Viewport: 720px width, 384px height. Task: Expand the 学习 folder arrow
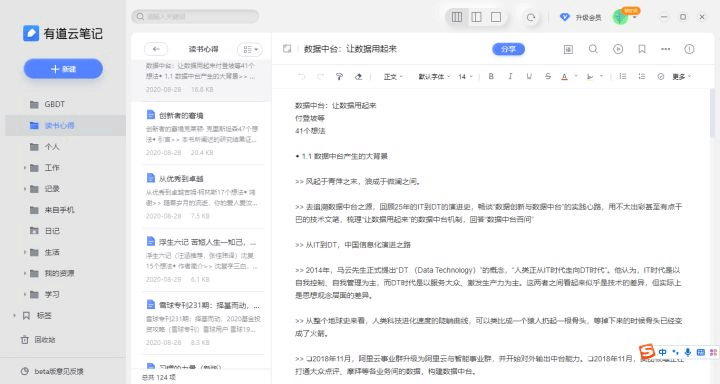pyautogui.click(x=24, y=294)
